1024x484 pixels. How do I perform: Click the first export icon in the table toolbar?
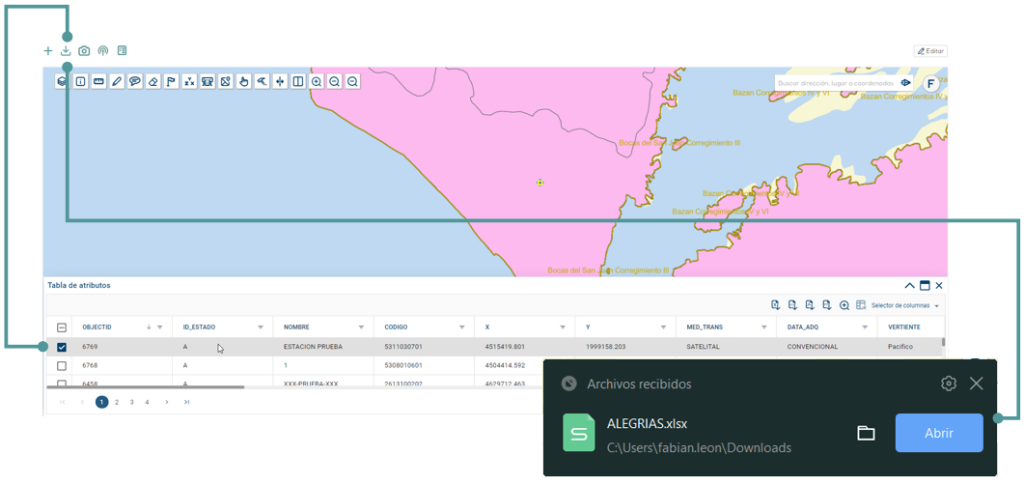tap(776, 305)
